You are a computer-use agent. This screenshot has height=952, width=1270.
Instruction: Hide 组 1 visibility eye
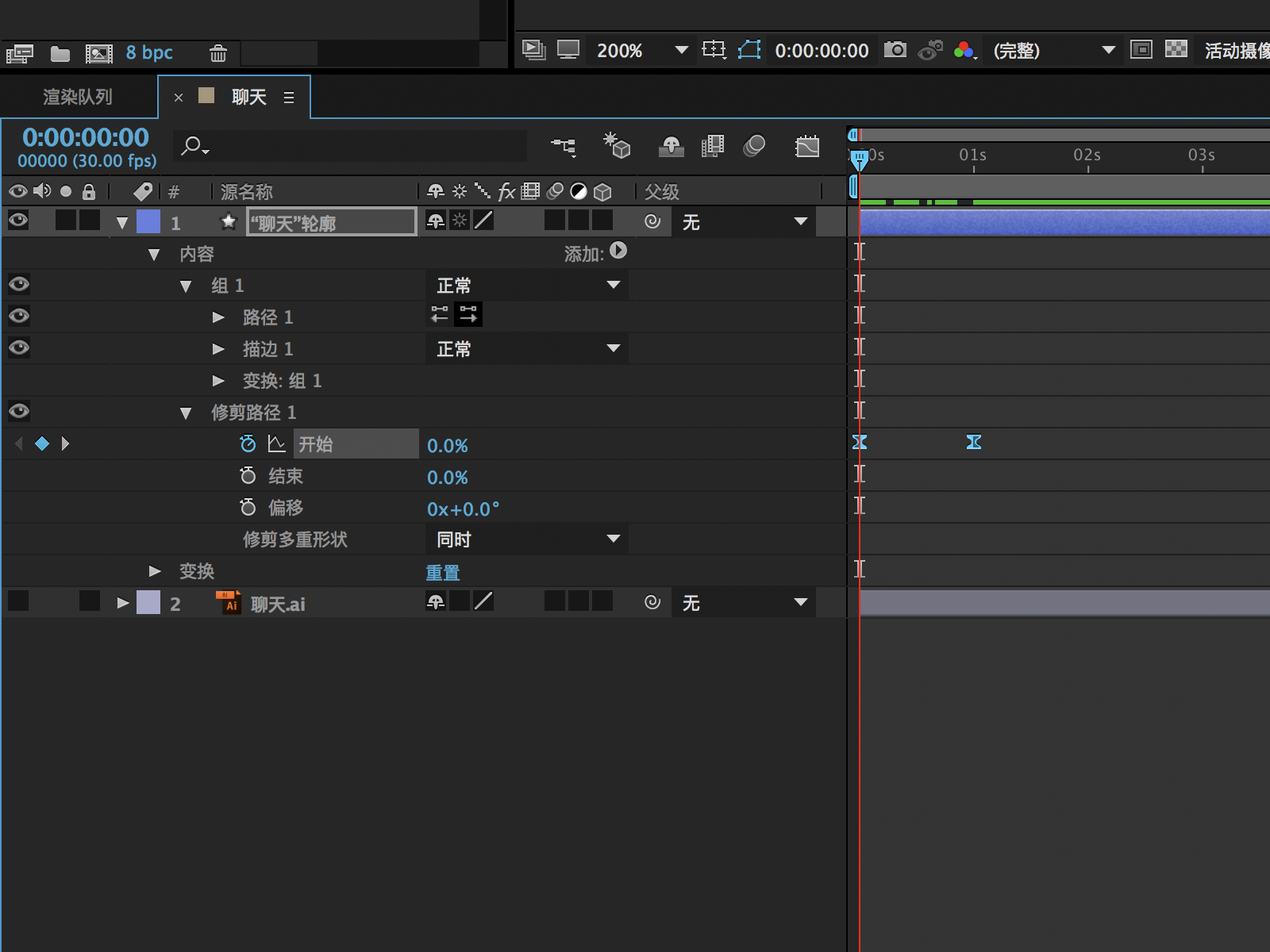[x=19, y=284]
